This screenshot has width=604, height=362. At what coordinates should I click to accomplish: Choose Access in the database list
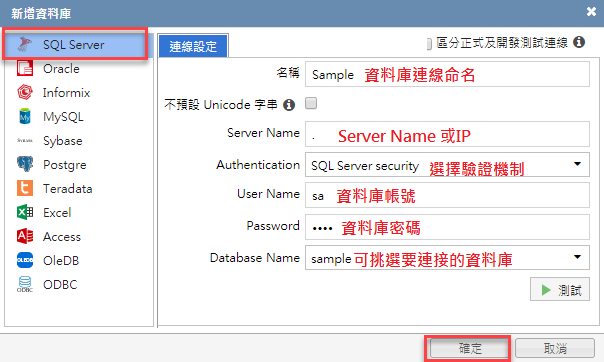(x=62, y=236)
